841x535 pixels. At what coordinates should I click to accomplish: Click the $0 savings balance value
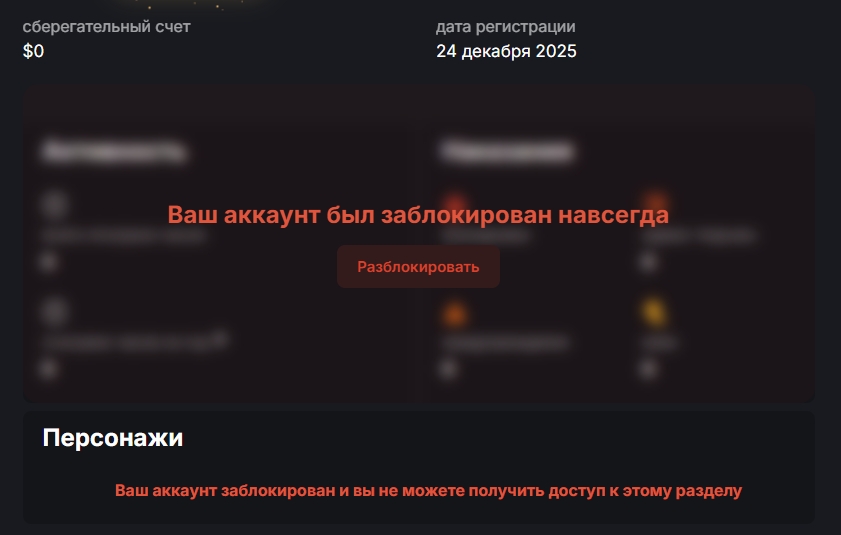click(x=33, y=51)
